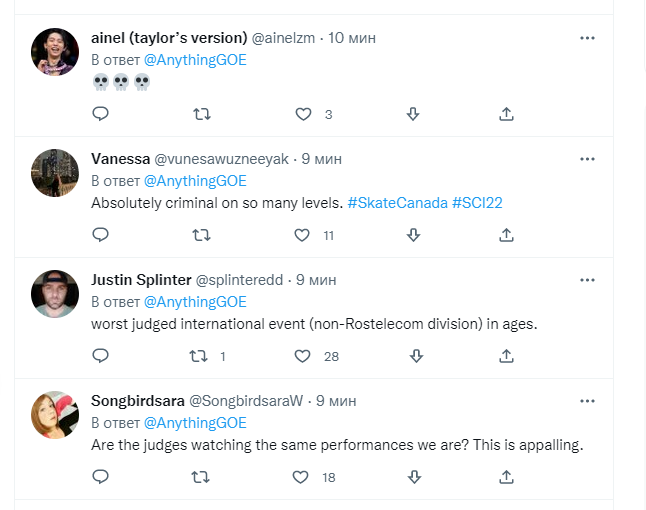Reply to ainel's skull emoji tweet
Screen dimensions: 646x510
coord(100,114)
